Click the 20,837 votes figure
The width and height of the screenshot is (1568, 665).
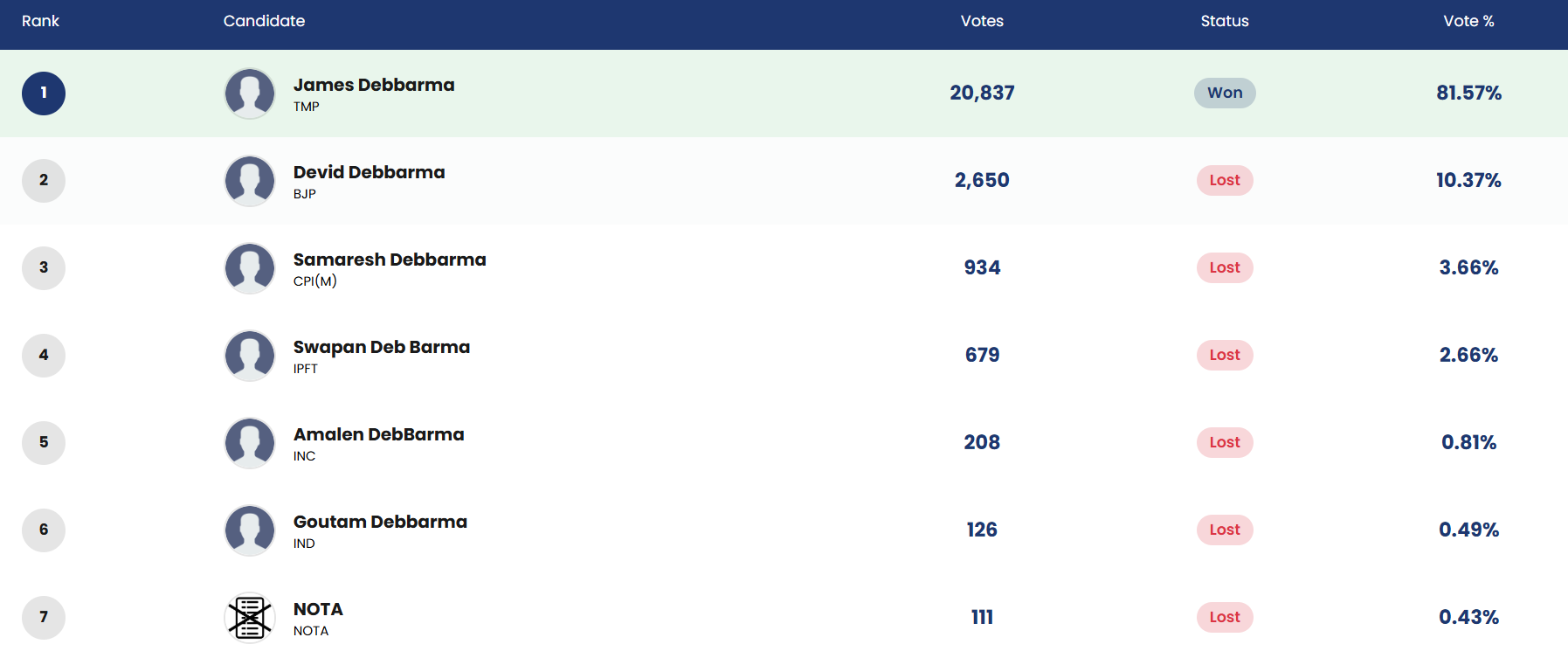pos(982,93)
